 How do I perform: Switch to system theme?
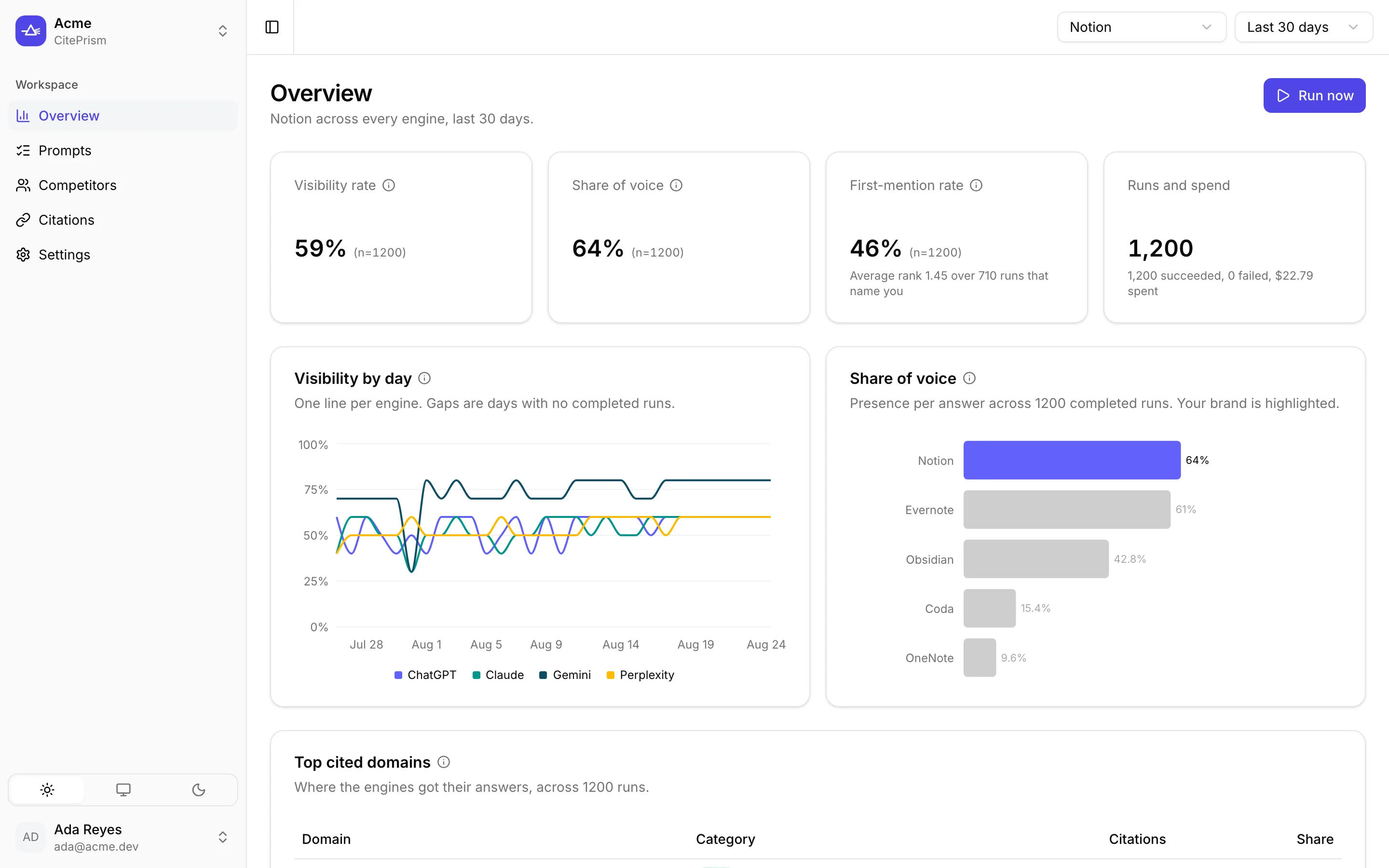click(x=123, y=790)
